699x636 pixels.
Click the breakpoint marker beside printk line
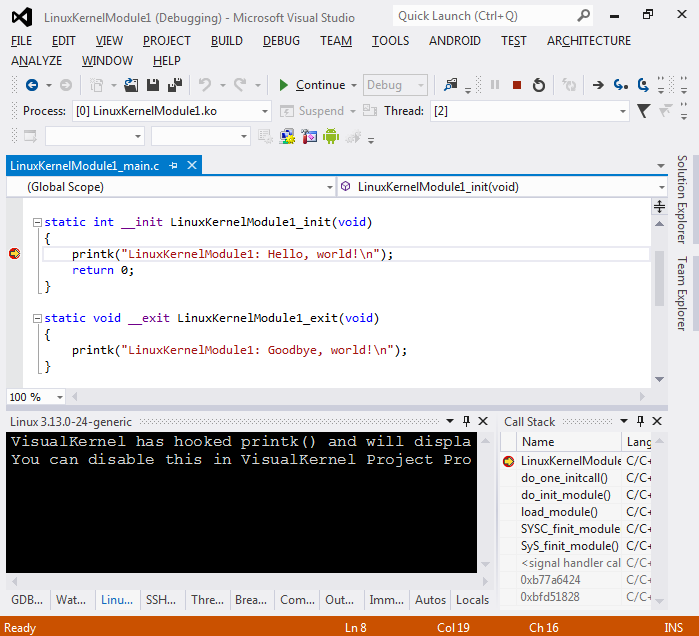14,254
